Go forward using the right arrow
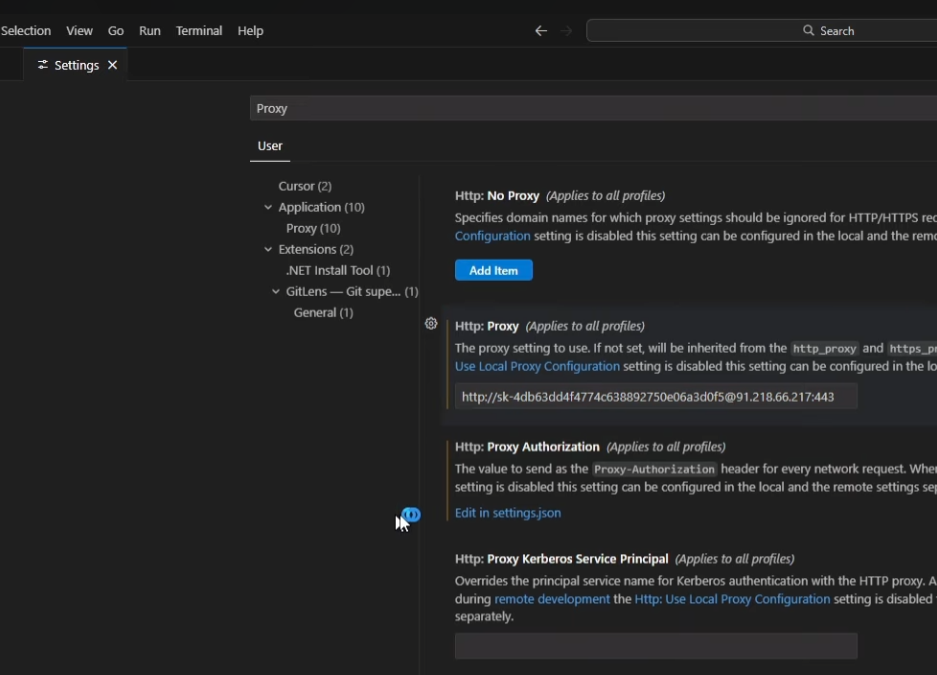Image resolution: width=937 pixels, height=675 pixels. (566, 31)
